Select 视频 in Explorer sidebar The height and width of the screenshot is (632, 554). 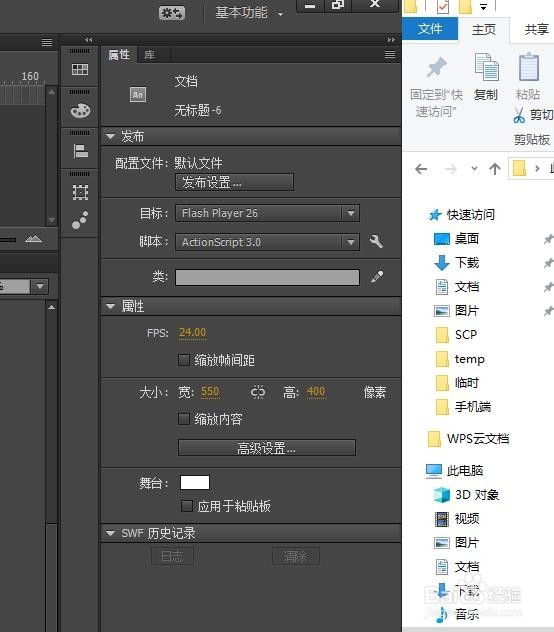tap(457, 519)
